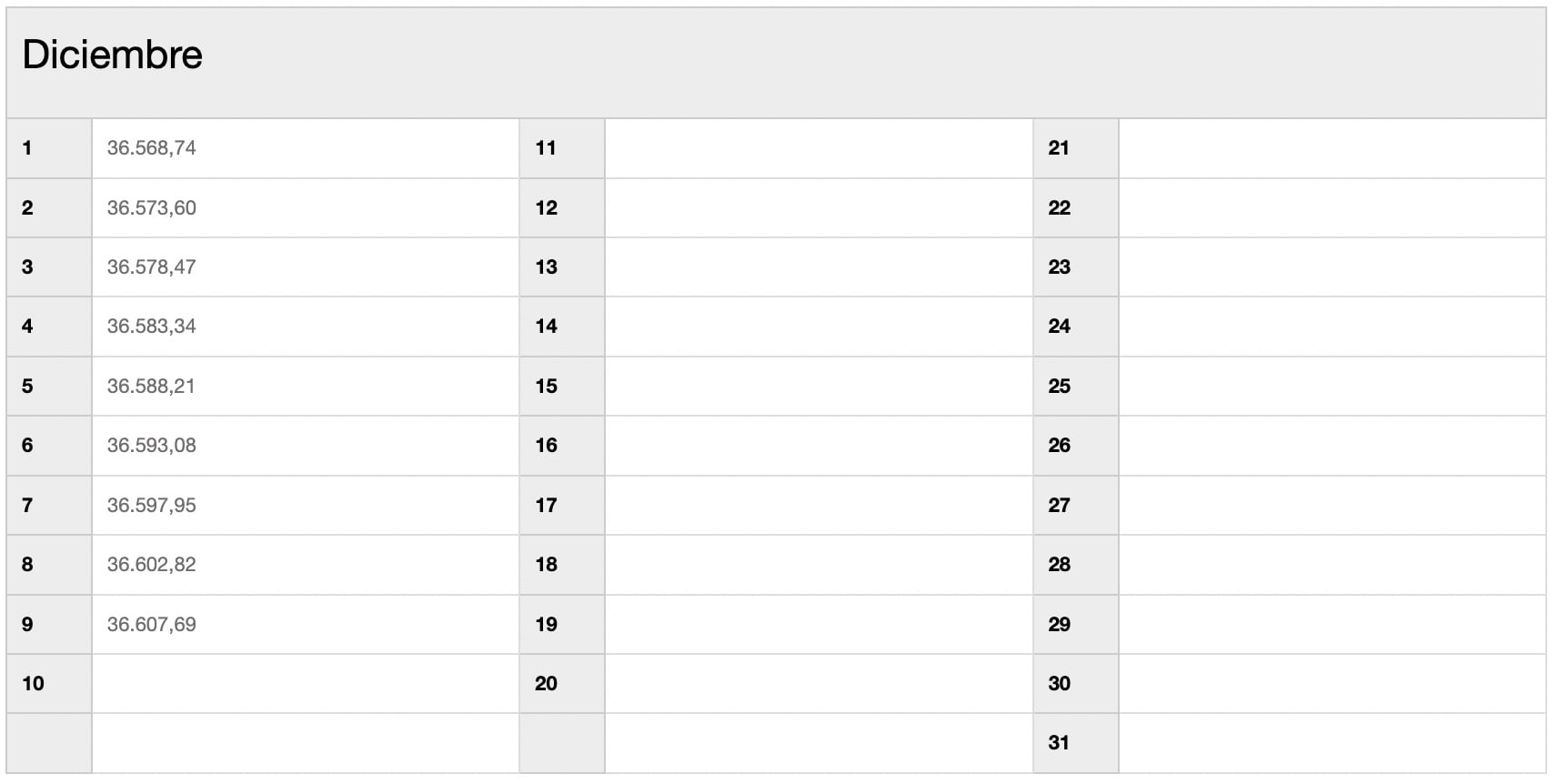
Task: Click the 36.602,82 cell
Action: [x=151, y=565]
